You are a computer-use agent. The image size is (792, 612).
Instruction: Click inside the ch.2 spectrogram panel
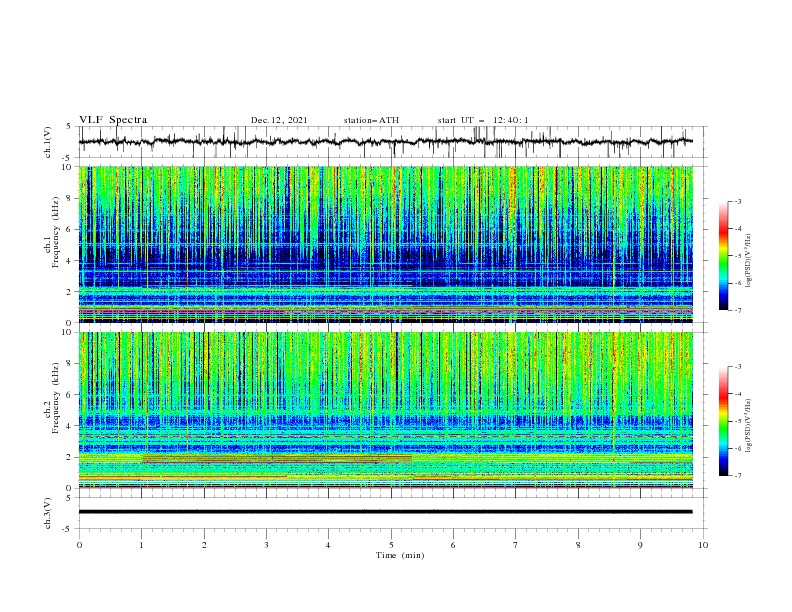[385, 410]
